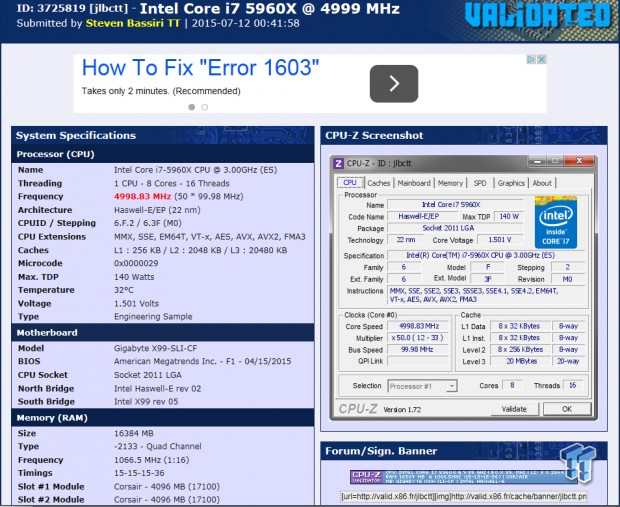This screenshot has height=507, width=620.
Task: Maximize the CPU-Z window
Action: pos(555,161)
